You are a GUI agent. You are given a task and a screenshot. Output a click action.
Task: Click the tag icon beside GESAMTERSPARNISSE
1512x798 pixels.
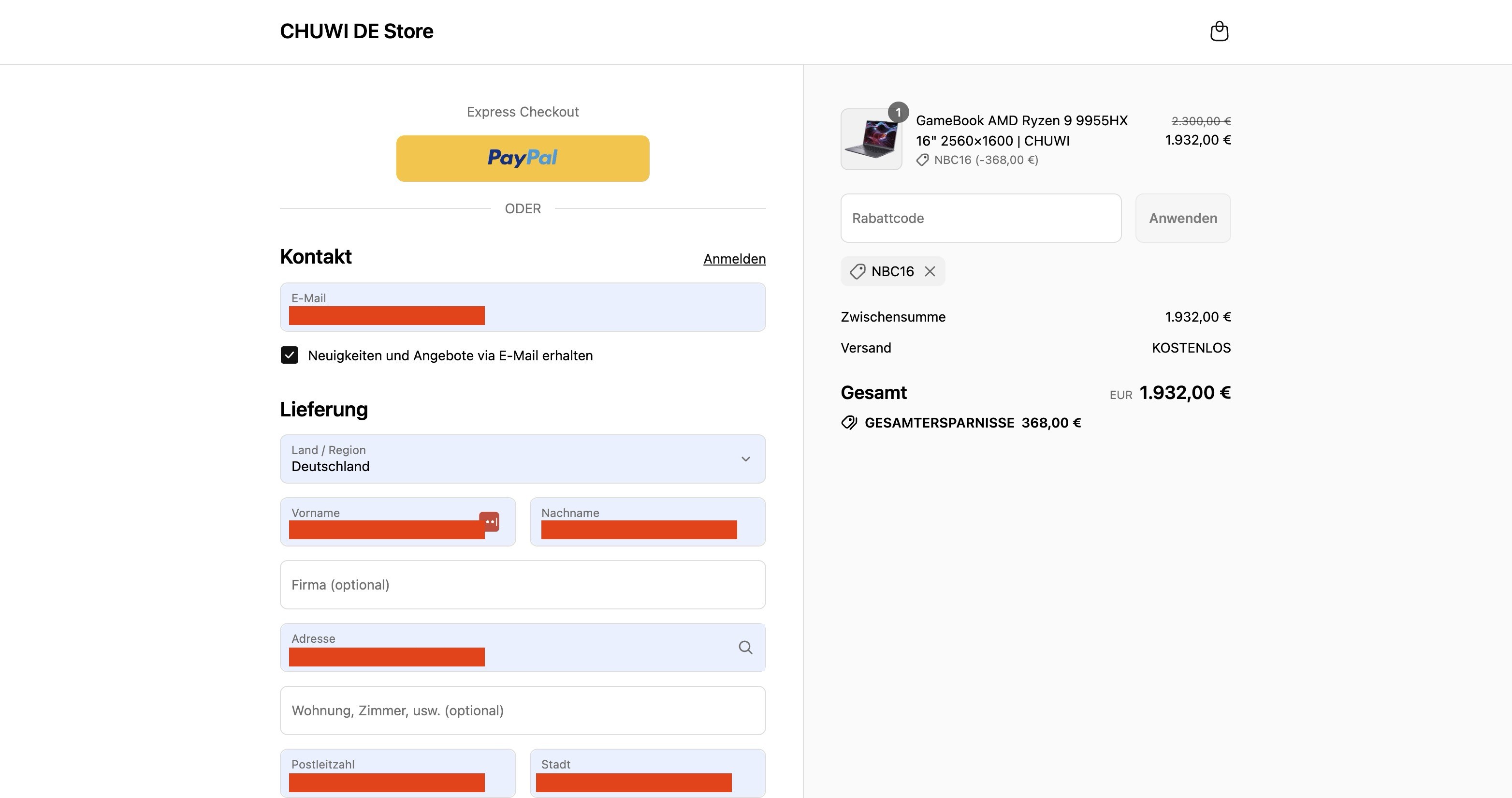pyautogui.click(x=849, y=423)
